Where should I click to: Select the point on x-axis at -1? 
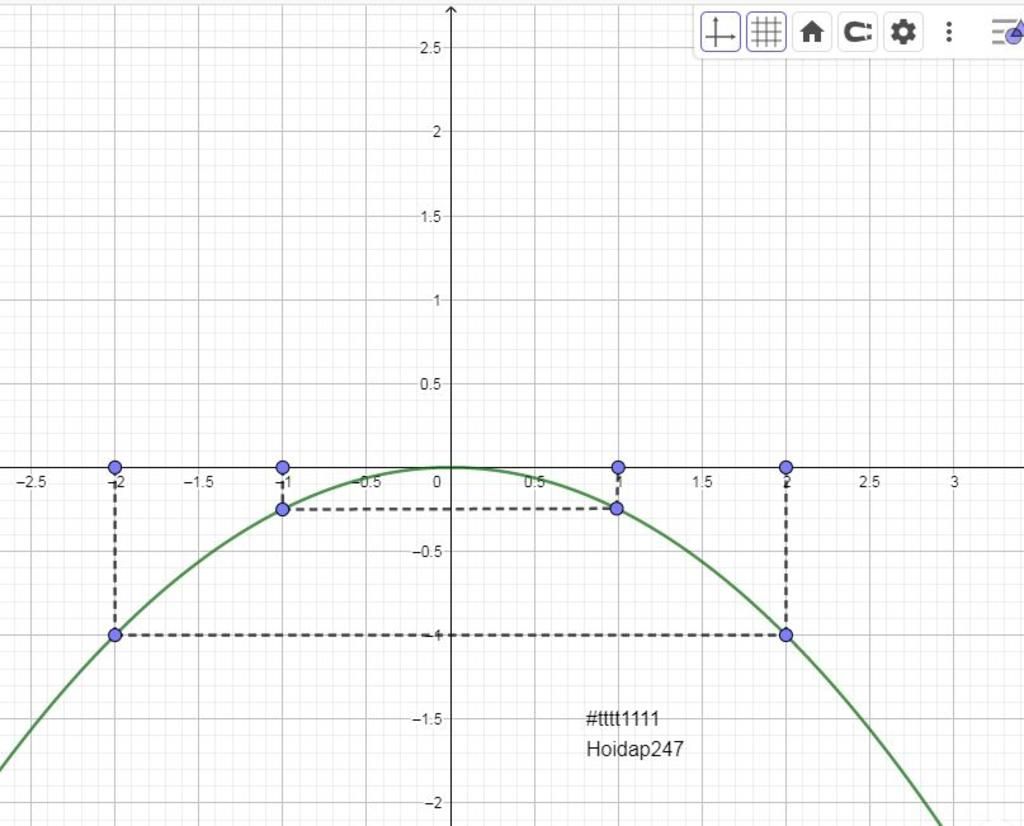(x=283, y=467)
